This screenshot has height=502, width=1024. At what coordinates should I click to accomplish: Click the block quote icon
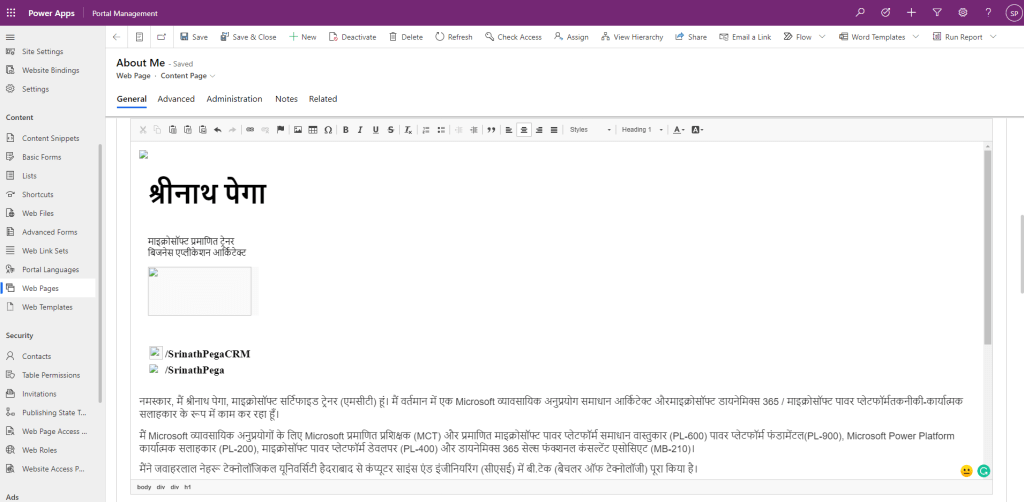click(x=491, y=130)
